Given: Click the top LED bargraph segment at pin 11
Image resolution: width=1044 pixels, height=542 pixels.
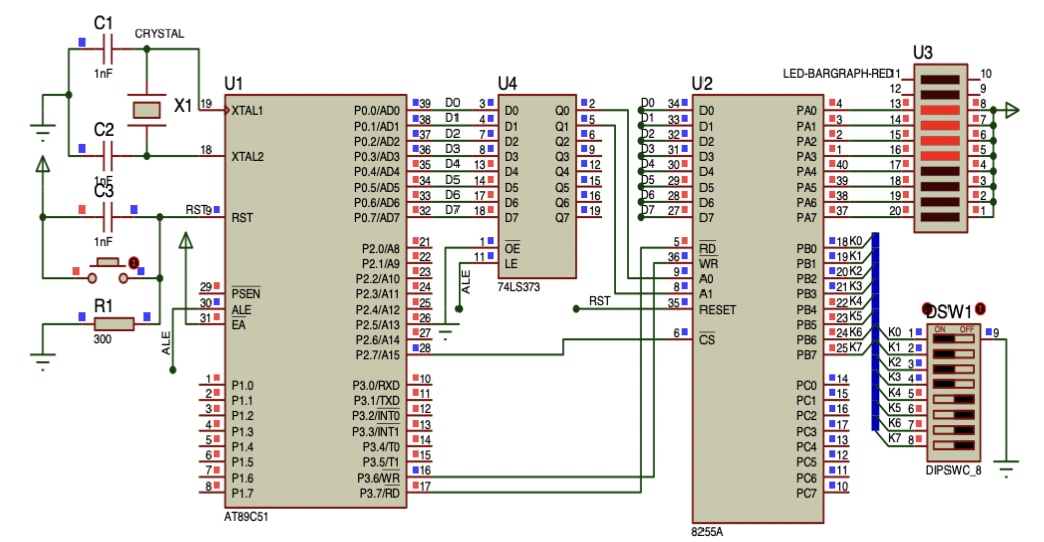Looking at the screenshot, I should point(940,79).
